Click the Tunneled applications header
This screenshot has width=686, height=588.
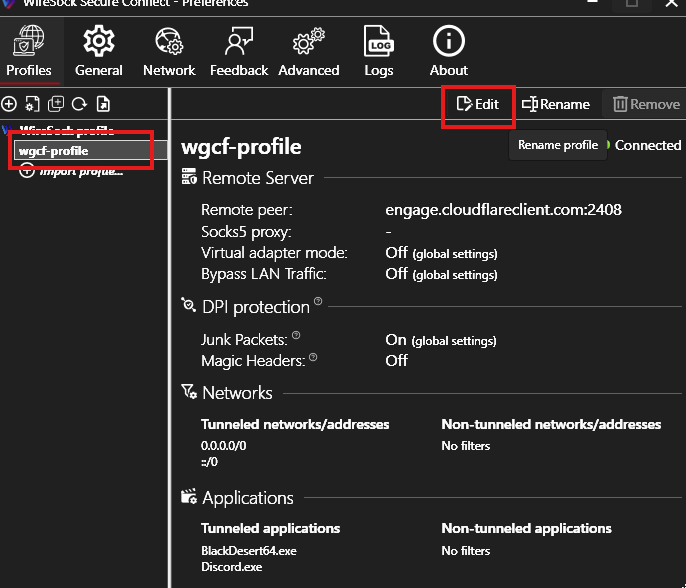point(271,528)
